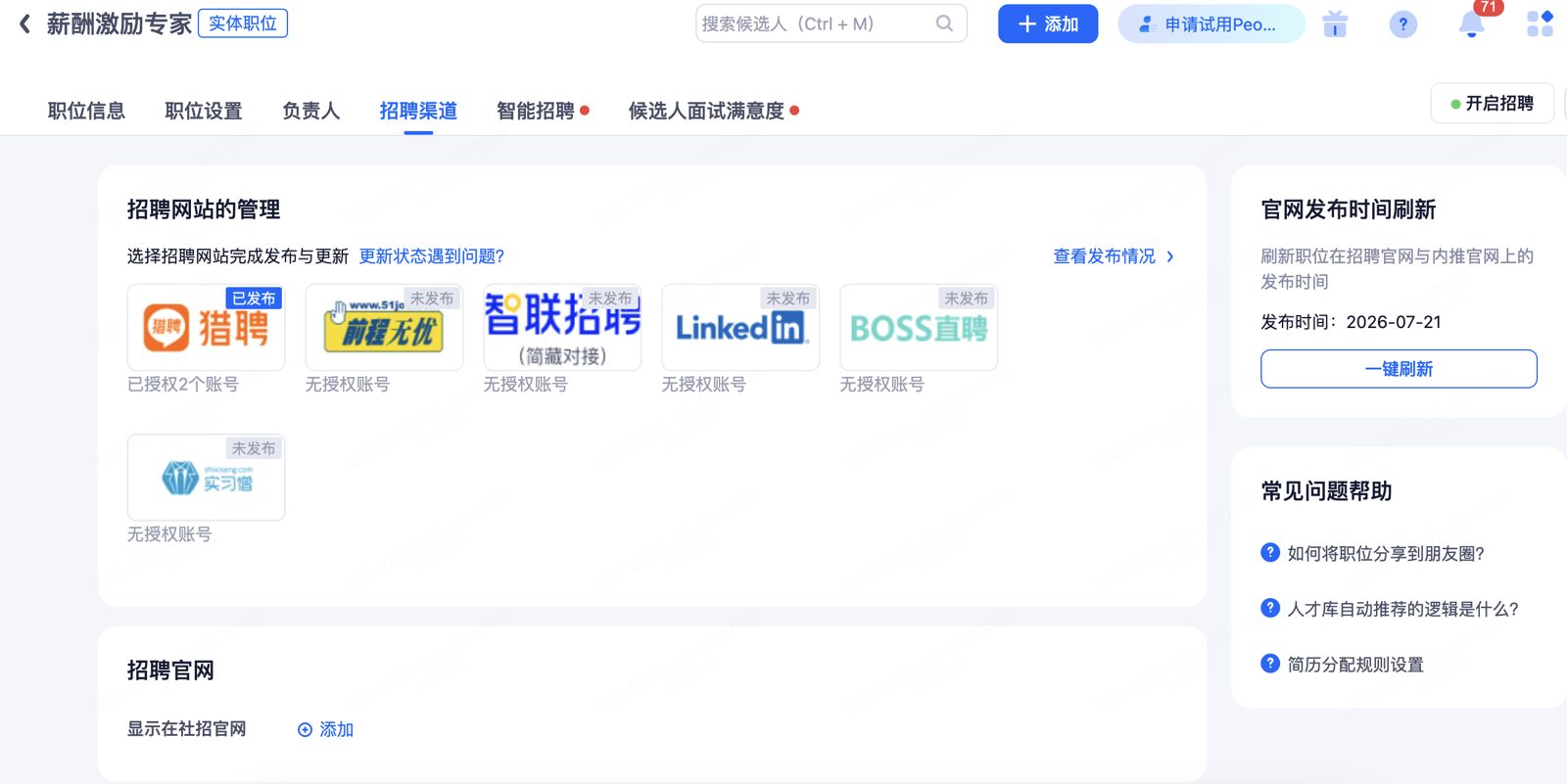This screenshot has width=1567, height=784.
Task: Select the 前程无忧 site card
Action: click(x=384, y=327)
